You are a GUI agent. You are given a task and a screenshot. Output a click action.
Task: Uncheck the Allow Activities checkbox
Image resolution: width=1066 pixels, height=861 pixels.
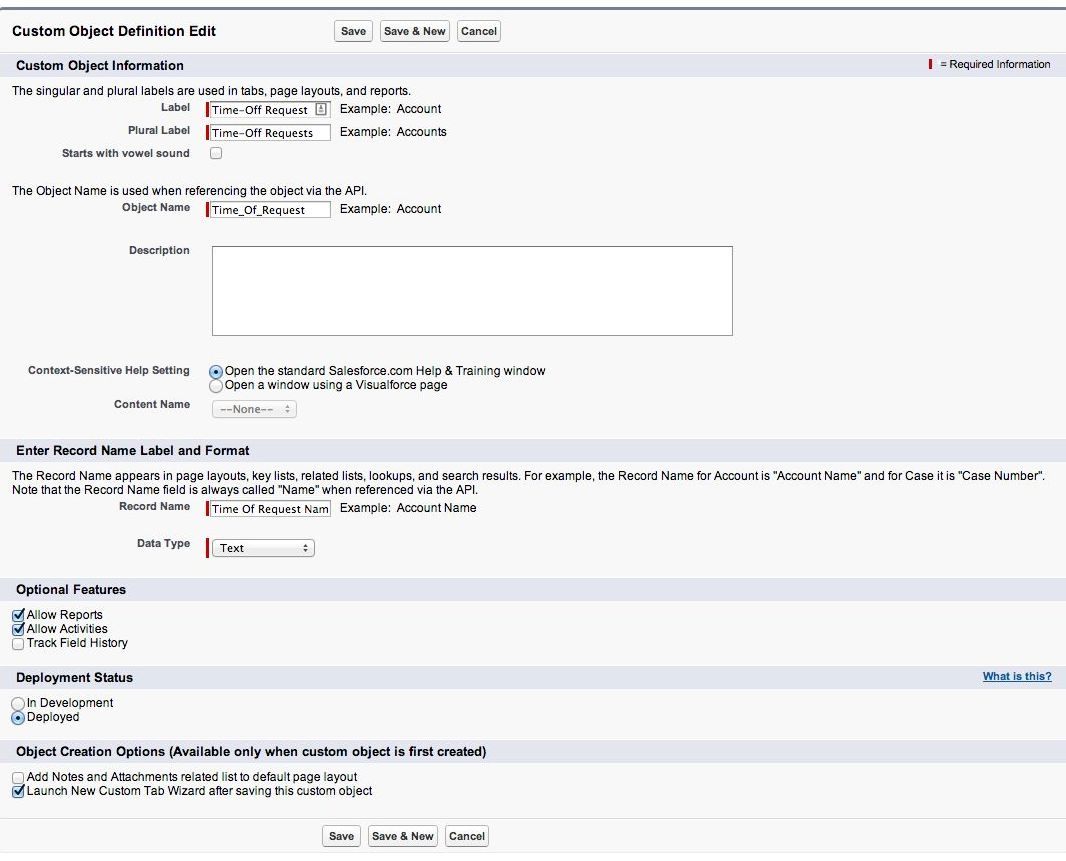[18, 629]
